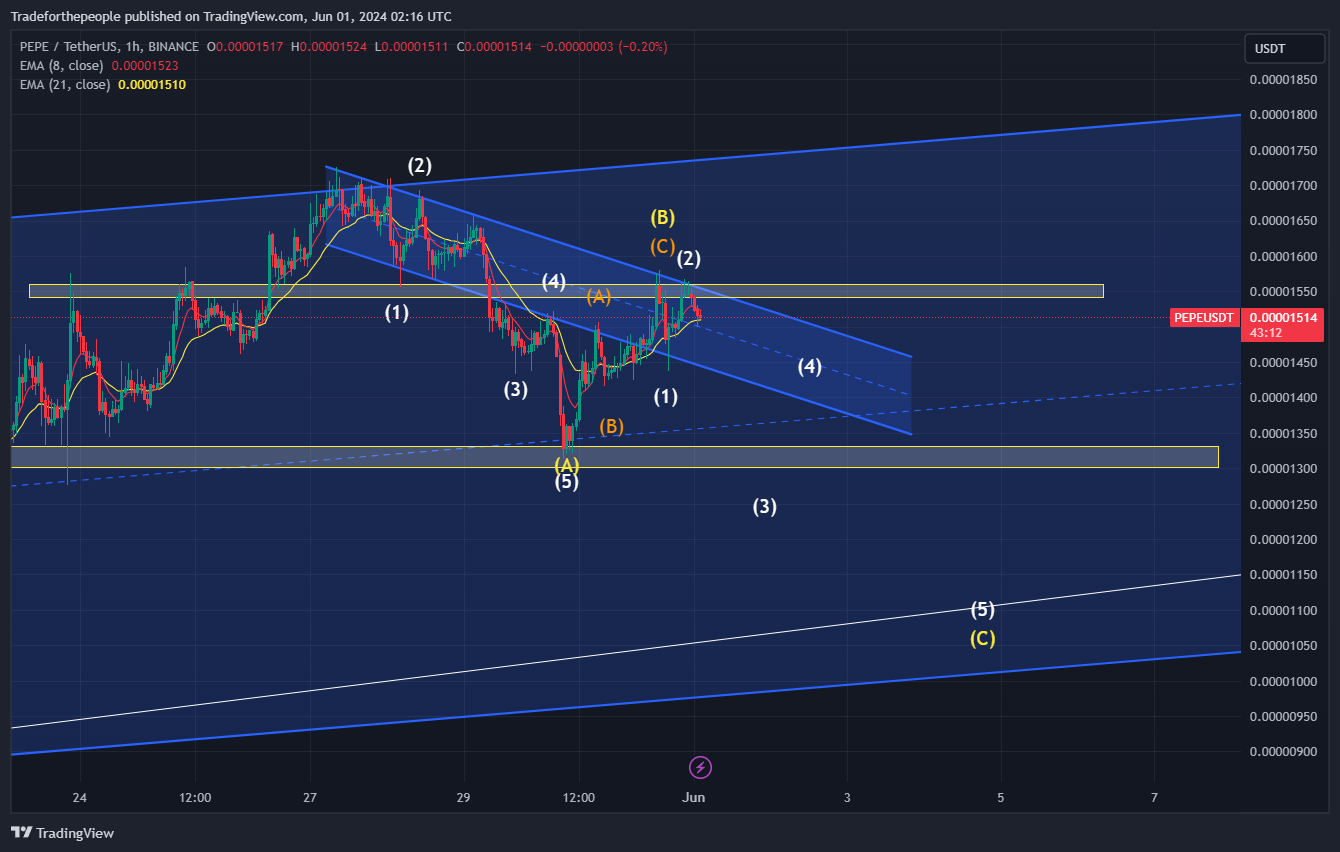This screenshot has width=1340, height=852.
Task: Select the EMA (8, close) indicator legend
Action: [64, 65]
